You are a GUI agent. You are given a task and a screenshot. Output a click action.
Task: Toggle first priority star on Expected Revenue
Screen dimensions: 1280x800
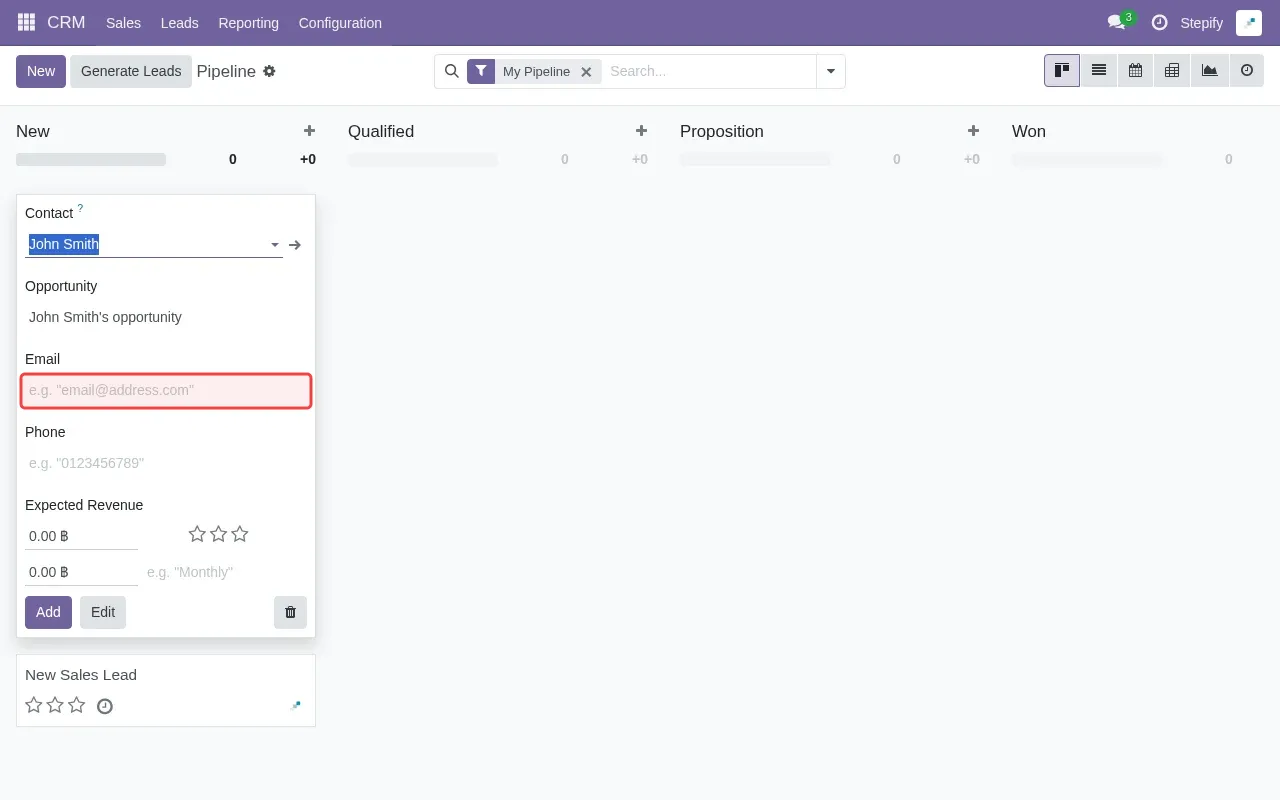pyautogui.click(x=197, y=534)
